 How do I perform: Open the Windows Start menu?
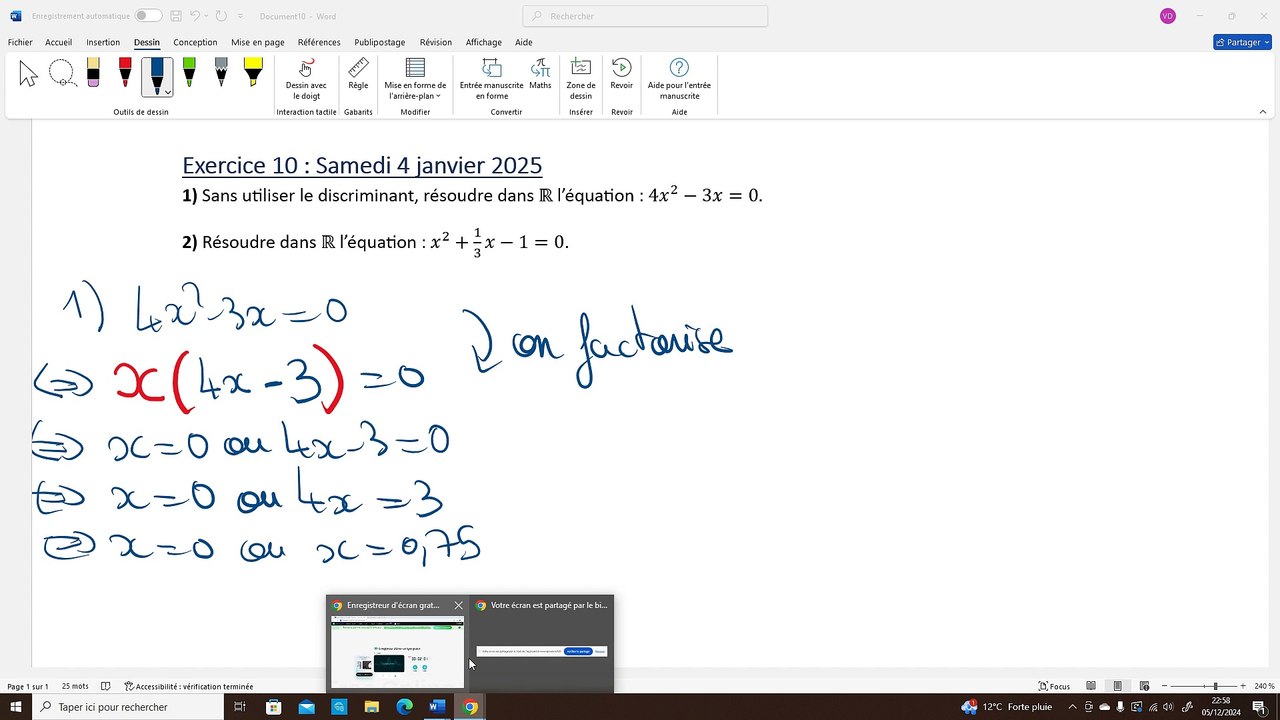pyautogui.click(x=16, y=707)
